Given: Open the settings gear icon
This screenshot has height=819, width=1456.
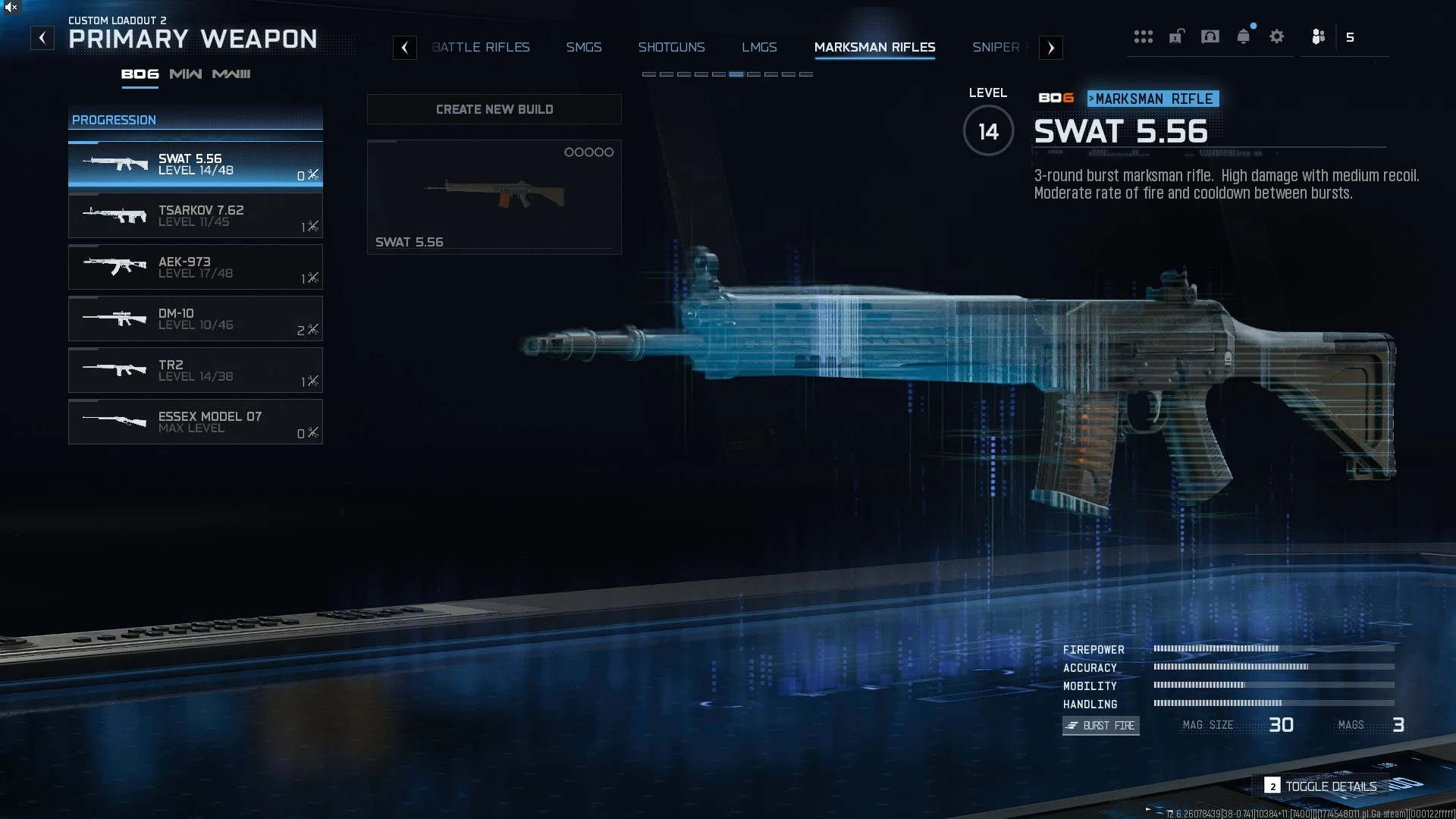Looking at the screenshot, I should coord(1277,36).
